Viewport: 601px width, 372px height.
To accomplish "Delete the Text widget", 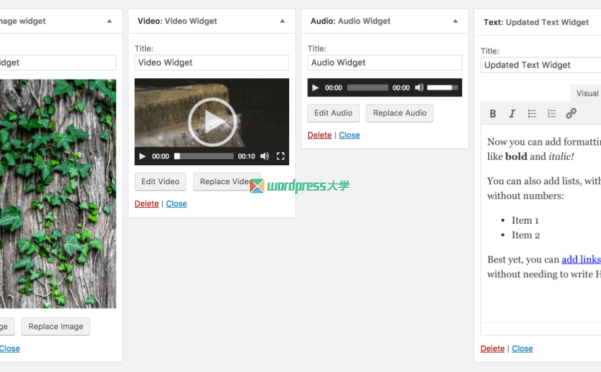I will (x=492, y=349).
